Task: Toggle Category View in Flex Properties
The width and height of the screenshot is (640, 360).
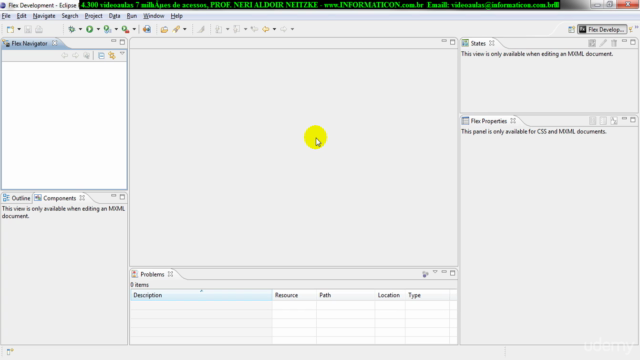Action: pos(603,121)
